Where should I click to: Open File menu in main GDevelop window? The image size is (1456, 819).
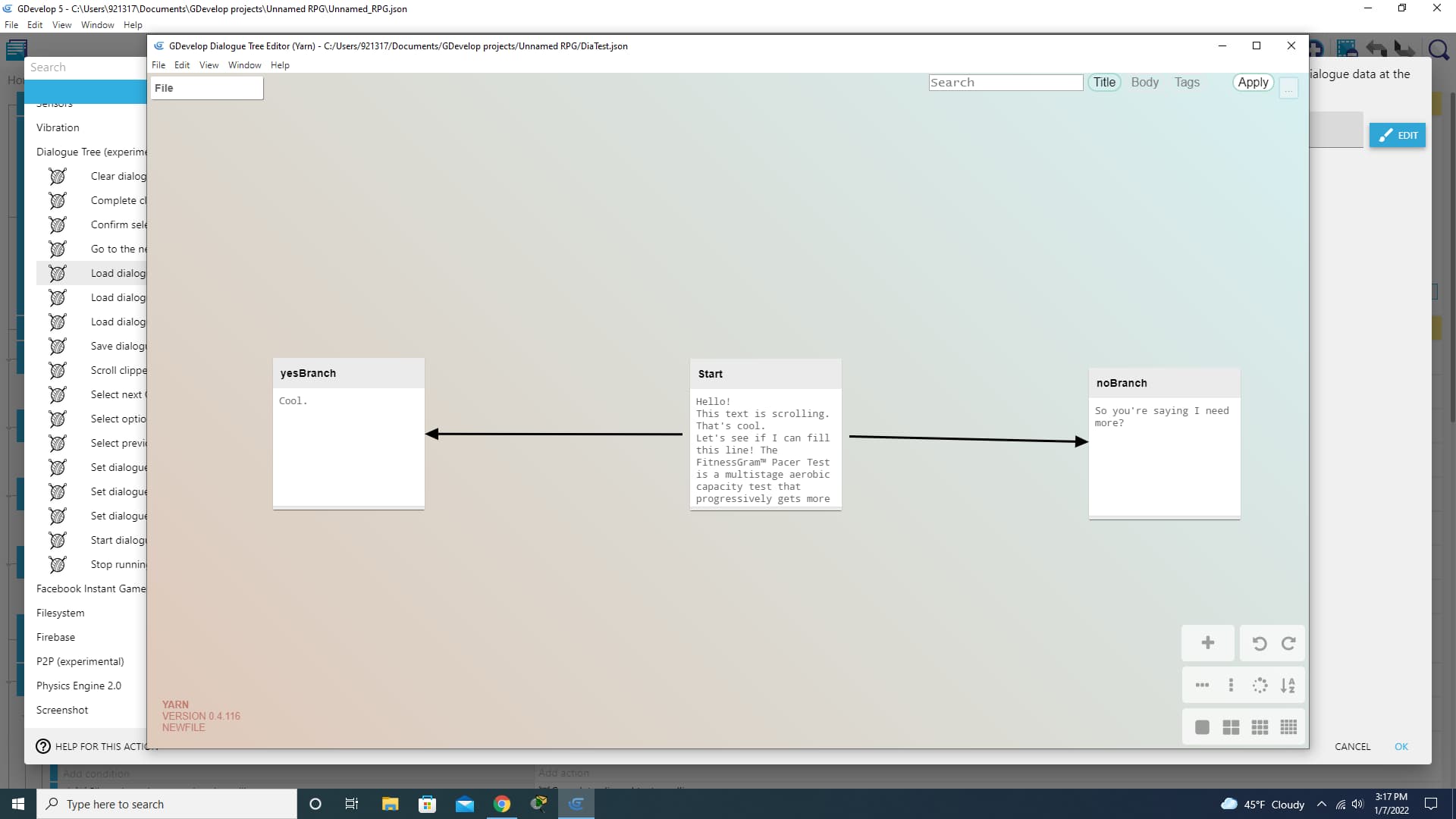coord(11,25)
